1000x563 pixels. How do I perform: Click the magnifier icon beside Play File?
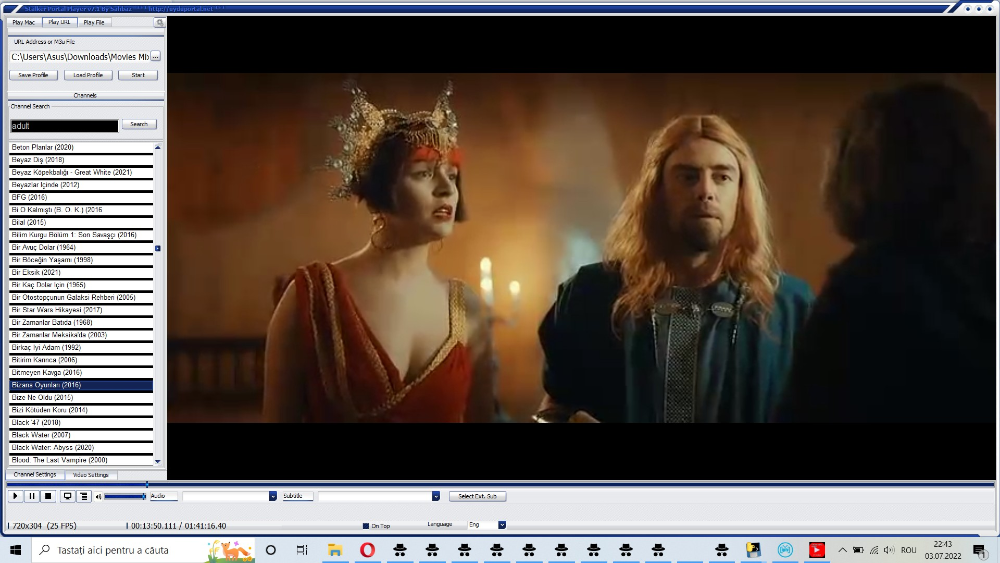159,22
